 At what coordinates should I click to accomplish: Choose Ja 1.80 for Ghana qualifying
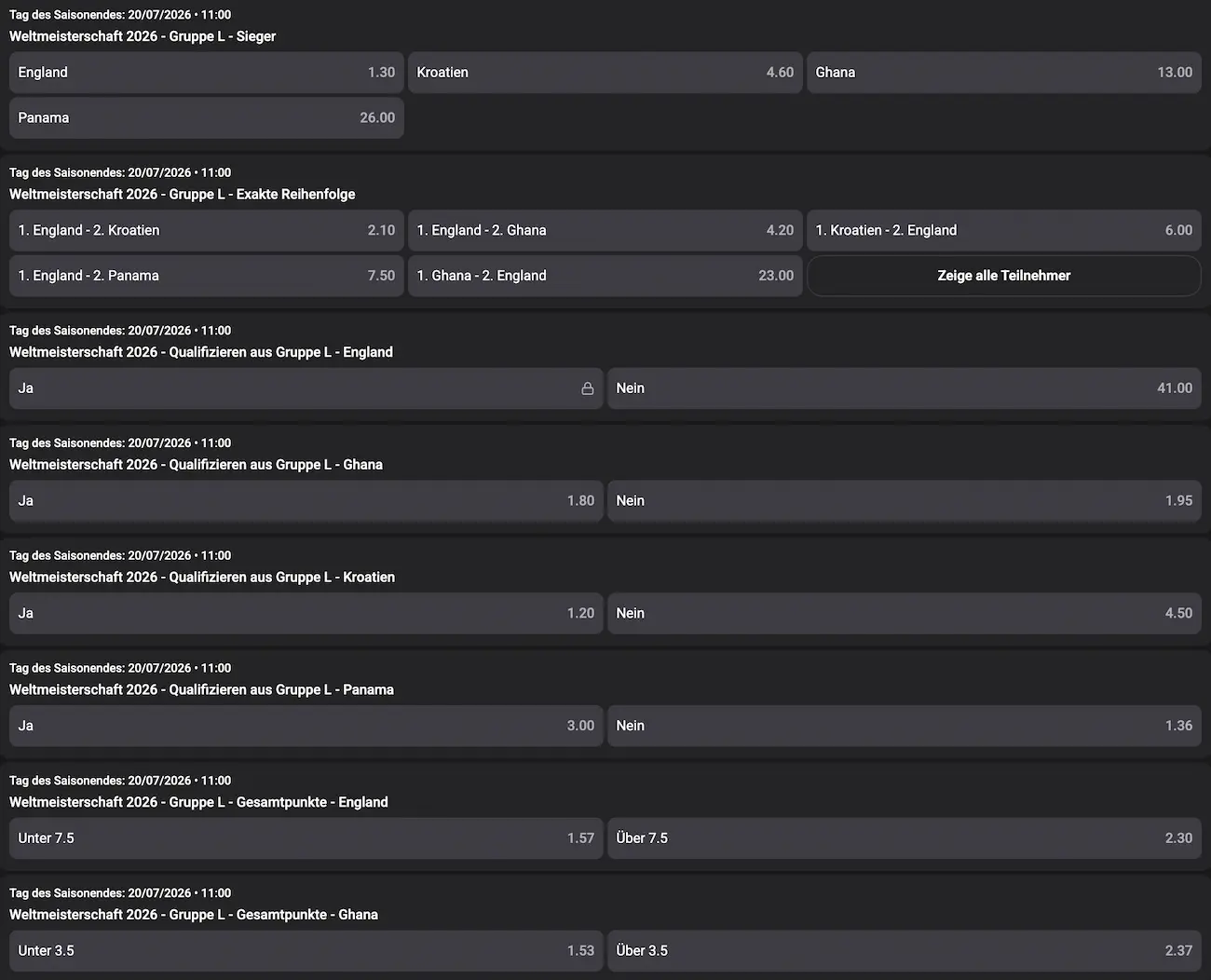pos(306,501)
